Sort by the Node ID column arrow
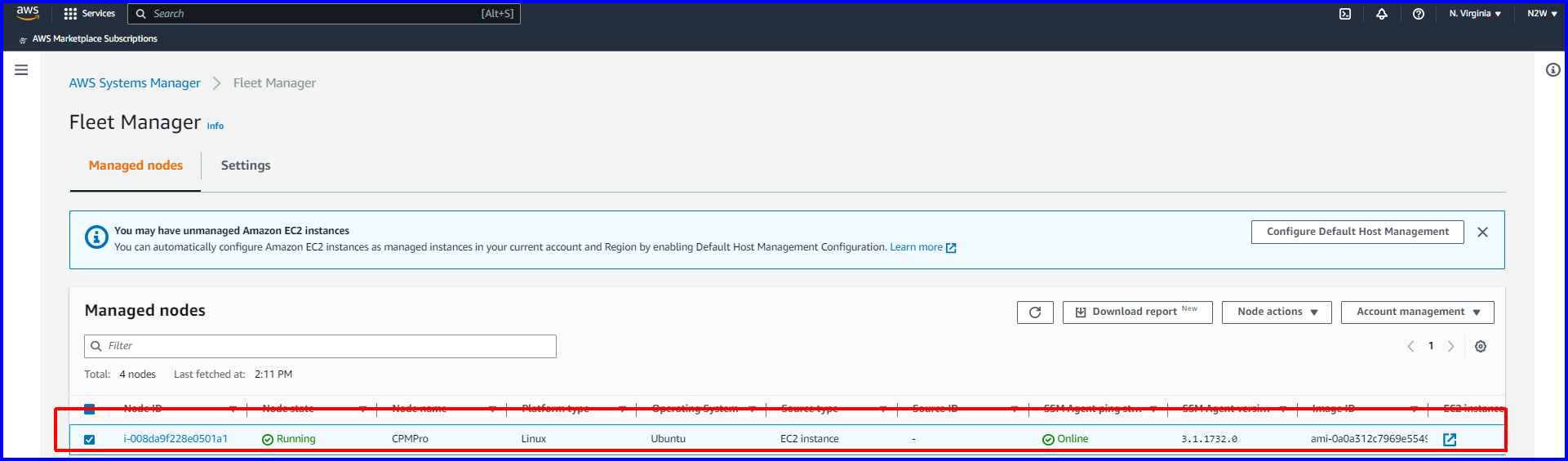 pos(233,409)
